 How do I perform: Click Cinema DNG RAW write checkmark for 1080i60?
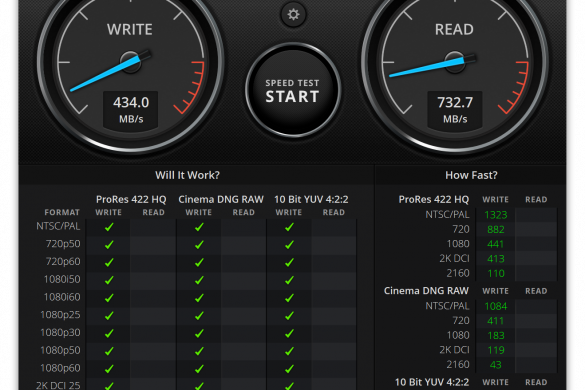(x=199, y=298)
